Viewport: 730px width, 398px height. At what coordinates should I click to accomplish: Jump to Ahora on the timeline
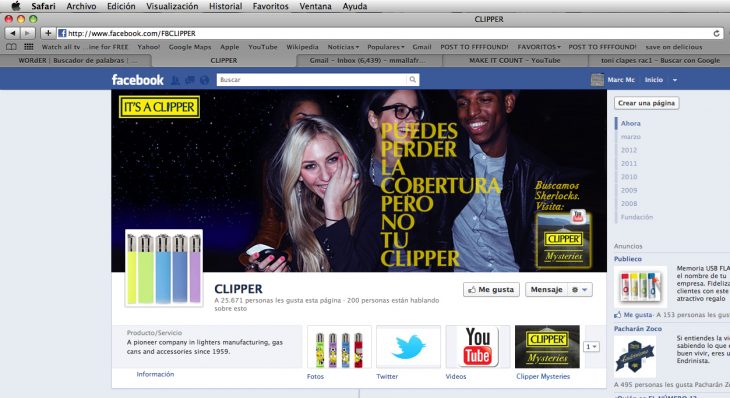tap(630, 123)
